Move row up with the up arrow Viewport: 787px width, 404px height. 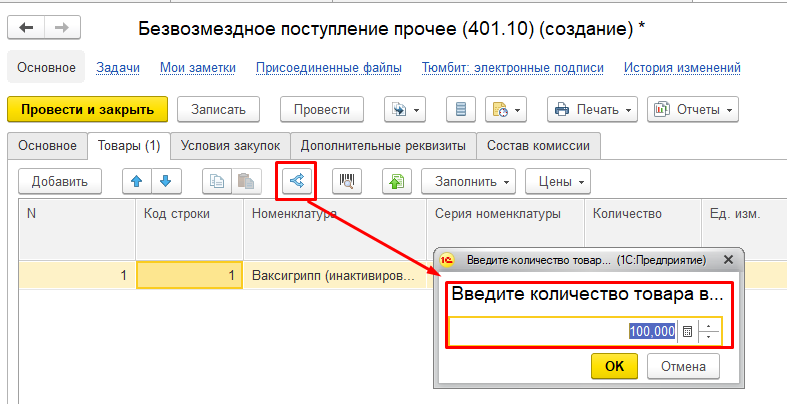(137, 181)
